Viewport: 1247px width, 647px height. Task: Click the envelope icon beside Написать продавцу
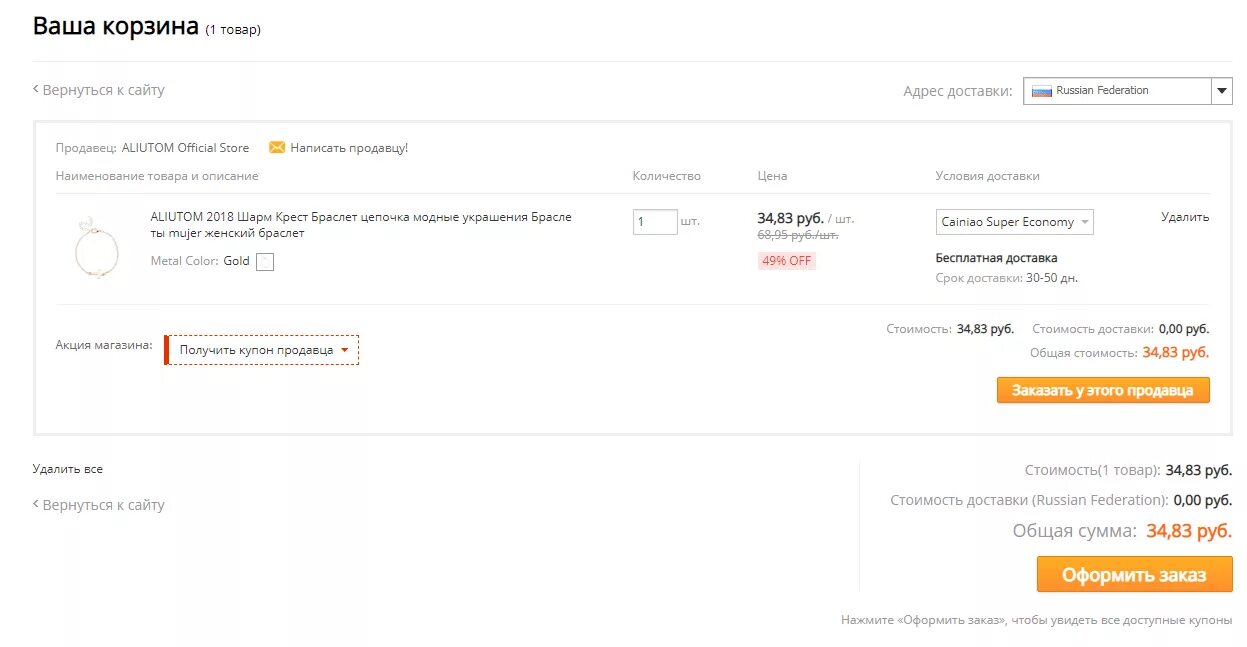point(277,148)
